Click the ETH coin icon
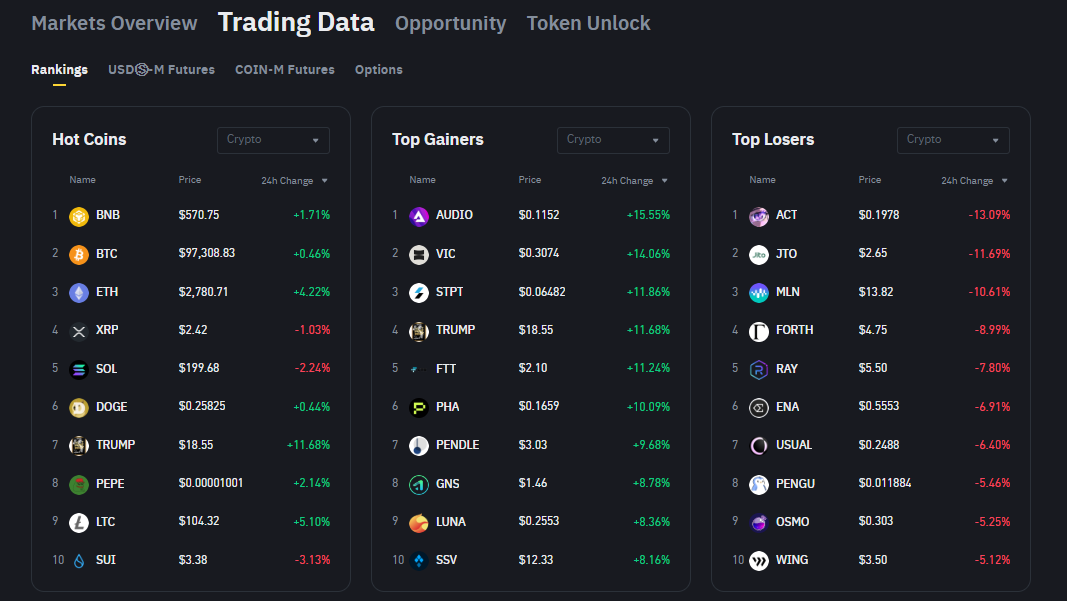This screenshot has width=1067, height=601. [79, 292]
